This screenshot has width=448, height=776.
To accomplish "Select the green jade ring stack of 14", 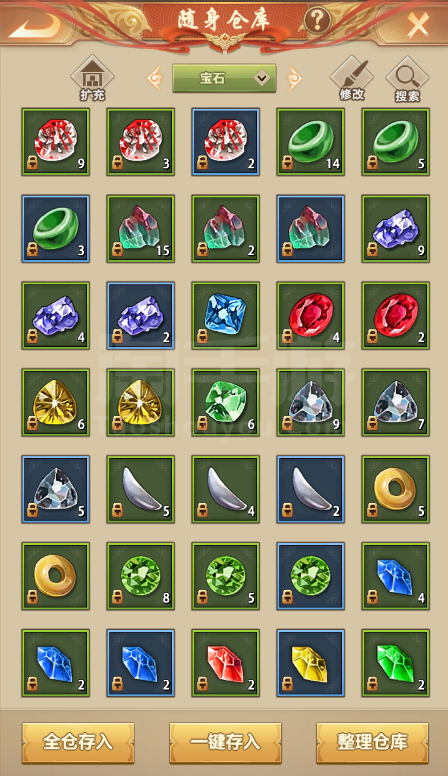I will (x=311, y=142).
